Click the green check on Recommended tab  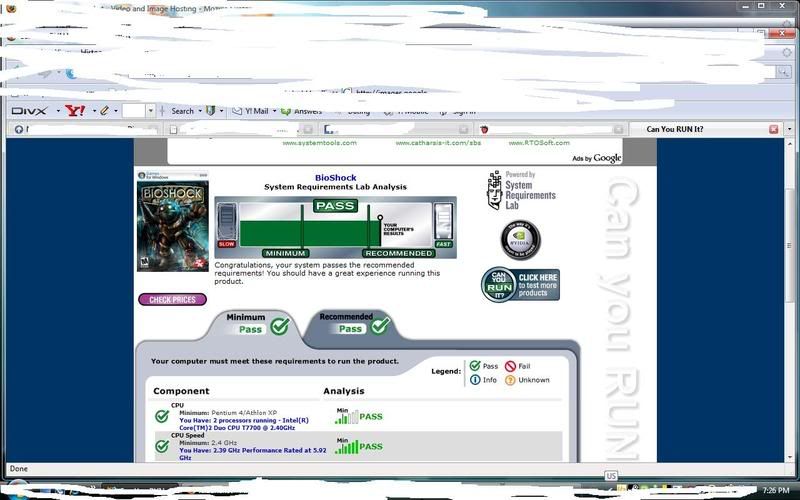click(x=381, y=324)
